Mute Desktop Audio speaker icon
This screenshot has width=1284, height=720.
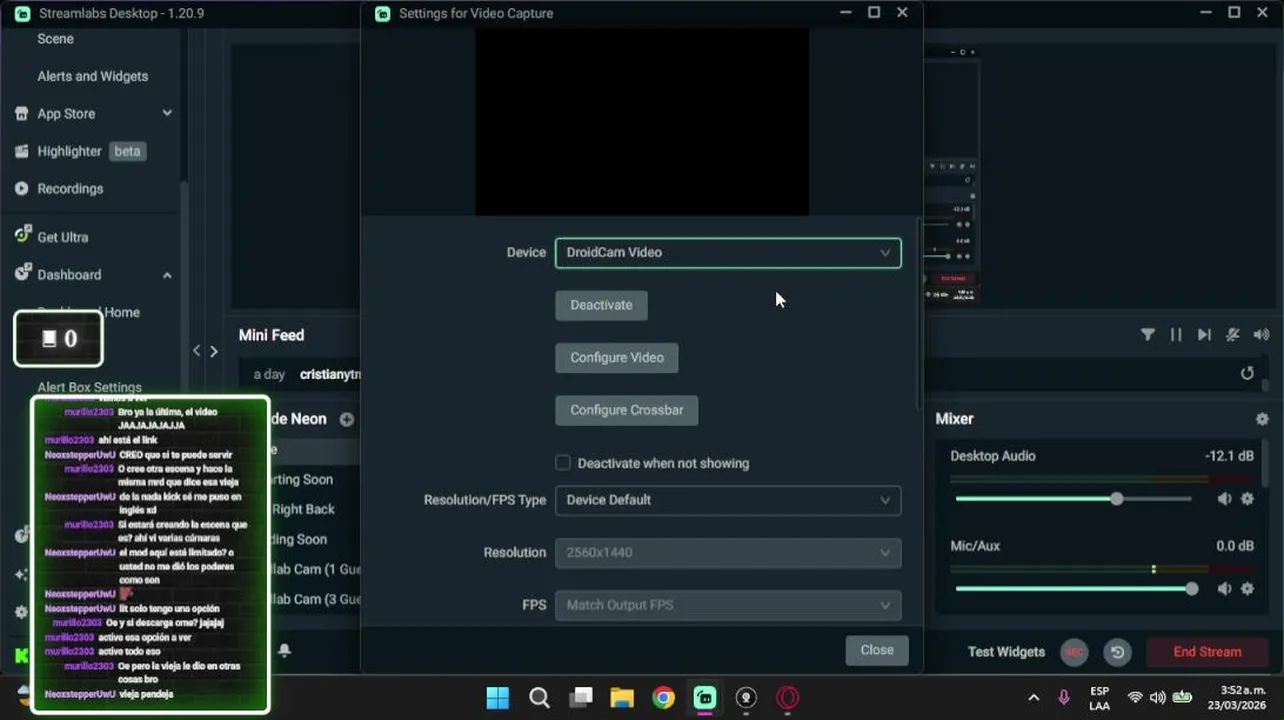1224,499
